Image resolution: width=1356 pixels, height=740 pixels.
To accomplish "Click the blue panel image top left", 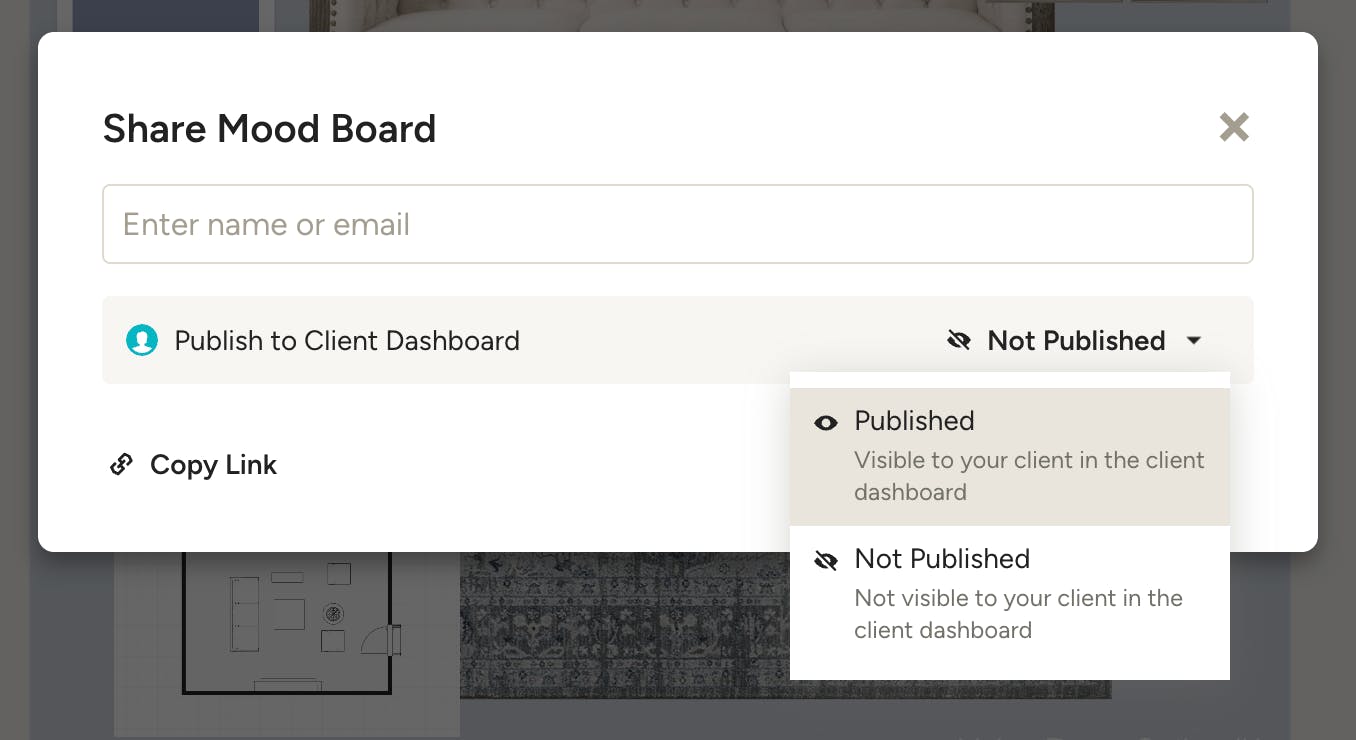I will coord(166,16).
